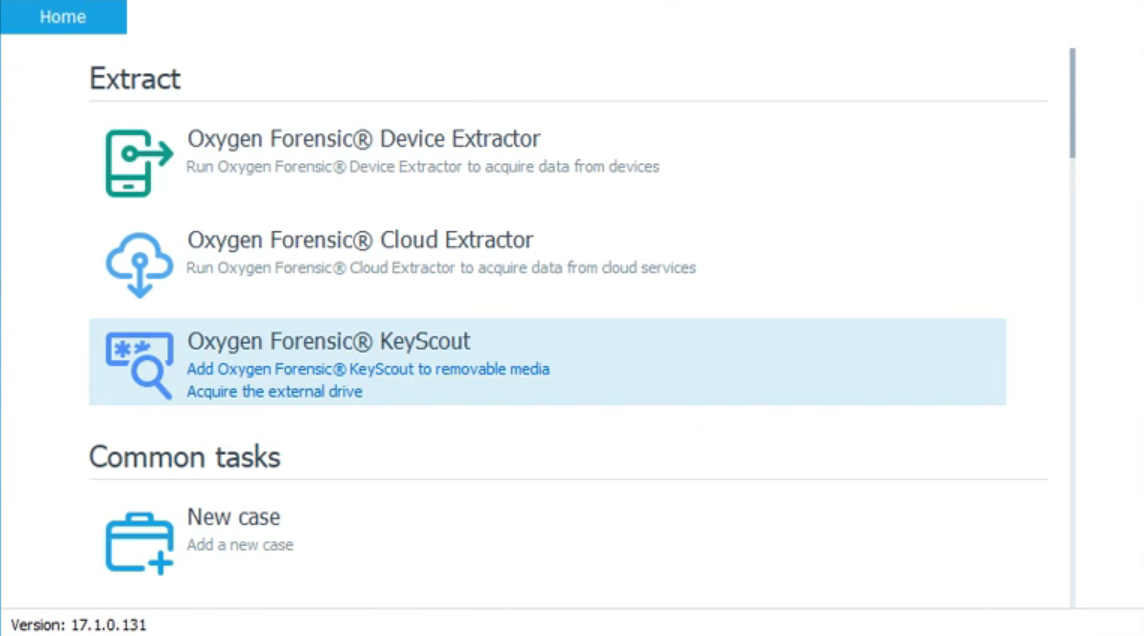
Task: Click the Cloud Extractor cloud icon
Action: coord(139,264)
